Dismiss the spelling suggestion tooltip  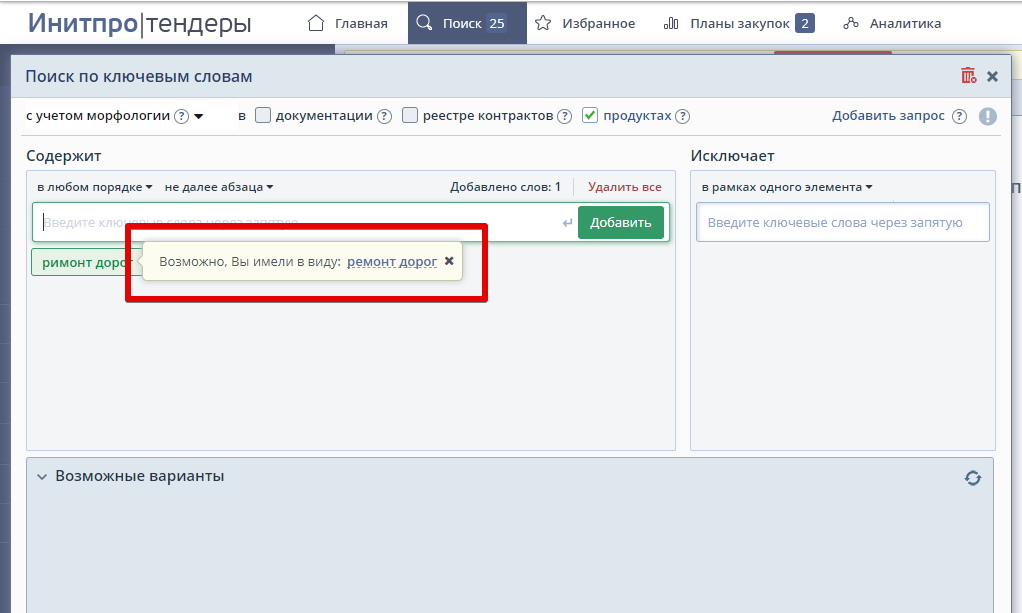click(449, 261)
